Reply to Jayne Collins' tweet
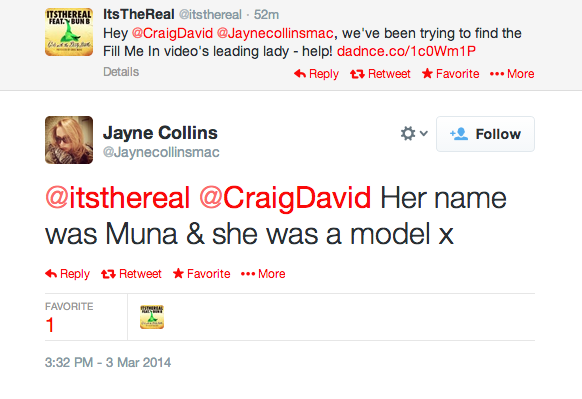Image resolution: width=582 pixels, height=399 pixels. (x=67, y=274)
